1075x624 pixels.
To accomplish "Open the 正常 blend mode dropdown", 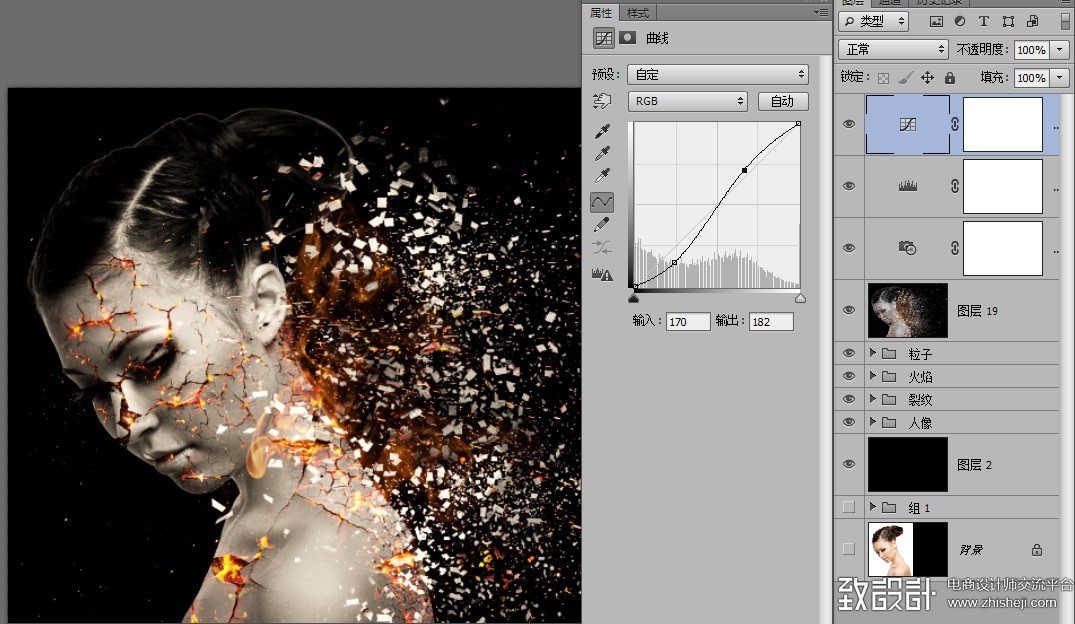I will click(893, 49).
